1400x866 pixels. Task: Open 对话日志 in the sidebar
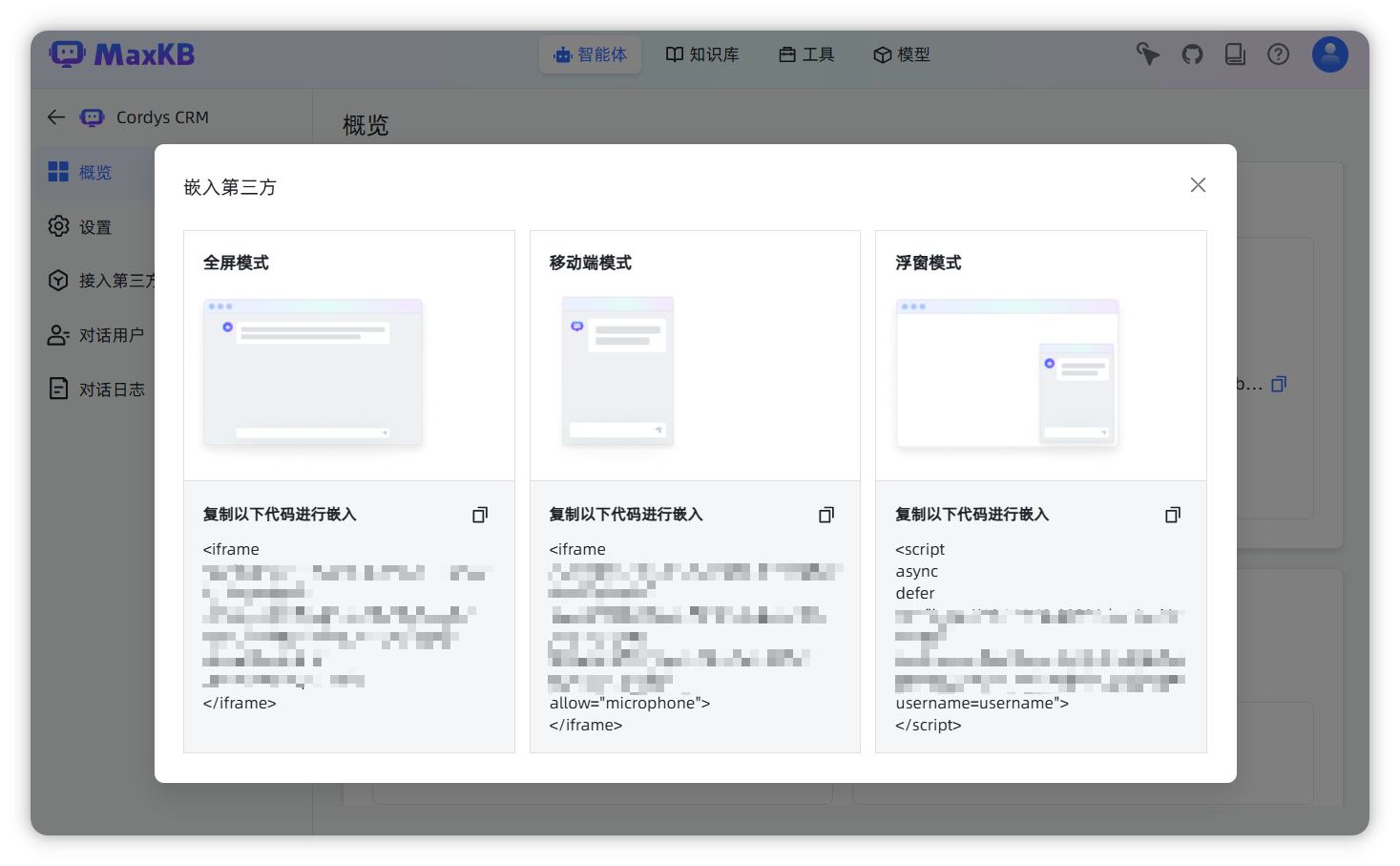tap(95, 390)
